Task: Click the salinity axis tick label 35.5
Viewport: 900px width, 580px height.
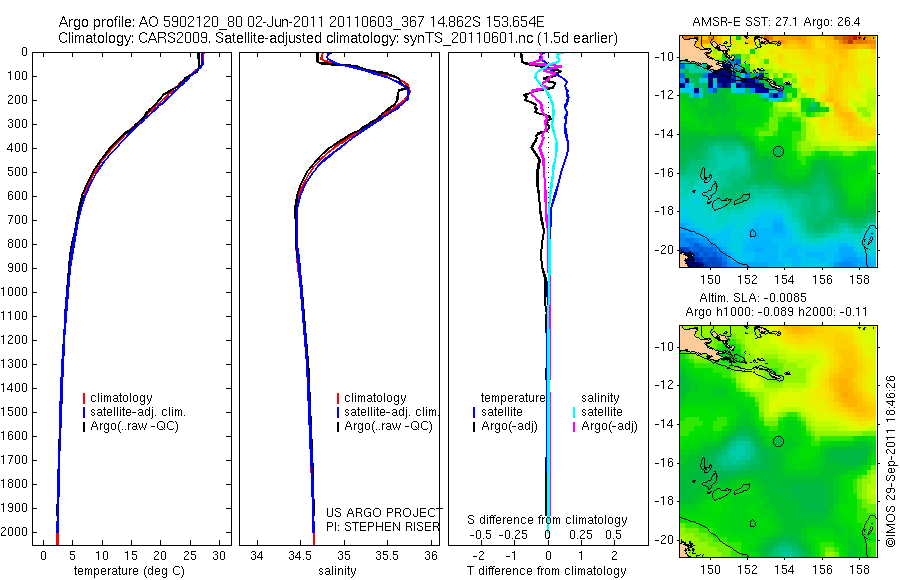Action: coord(387,555)
